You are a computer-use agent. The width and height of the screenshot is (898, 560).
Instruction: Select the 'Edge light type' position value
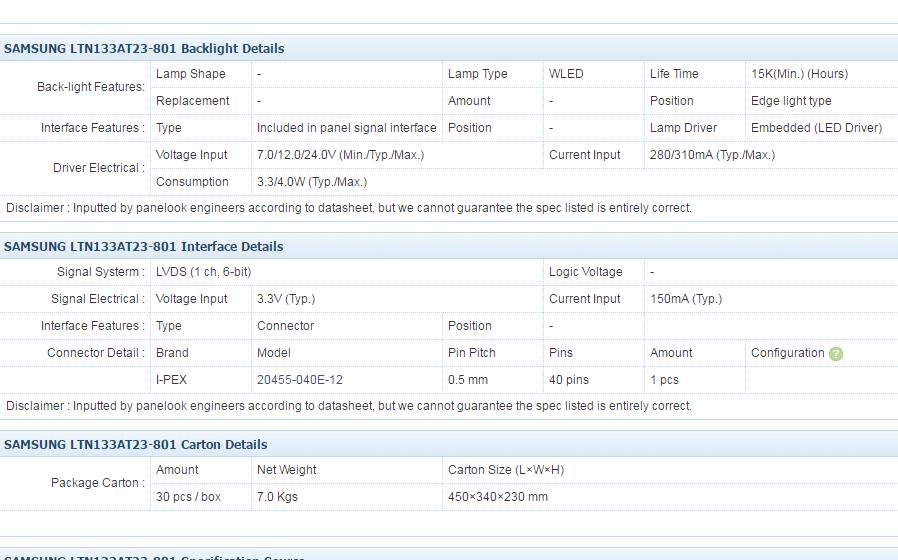[x=791, y=101]
